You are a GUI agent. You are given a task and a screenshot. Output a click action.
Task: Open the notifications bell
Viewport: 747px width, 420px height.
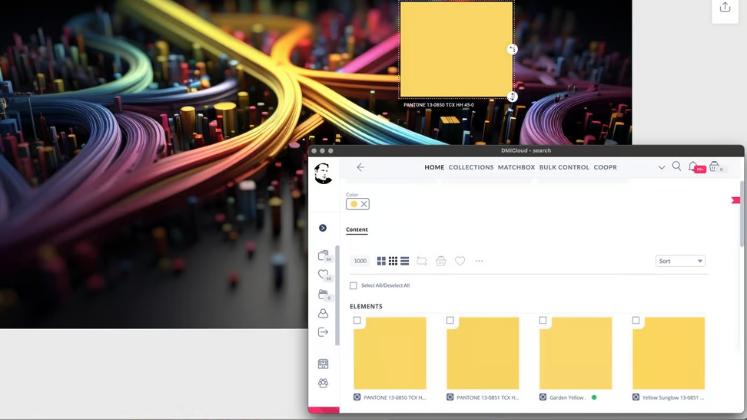click(693, 167)
